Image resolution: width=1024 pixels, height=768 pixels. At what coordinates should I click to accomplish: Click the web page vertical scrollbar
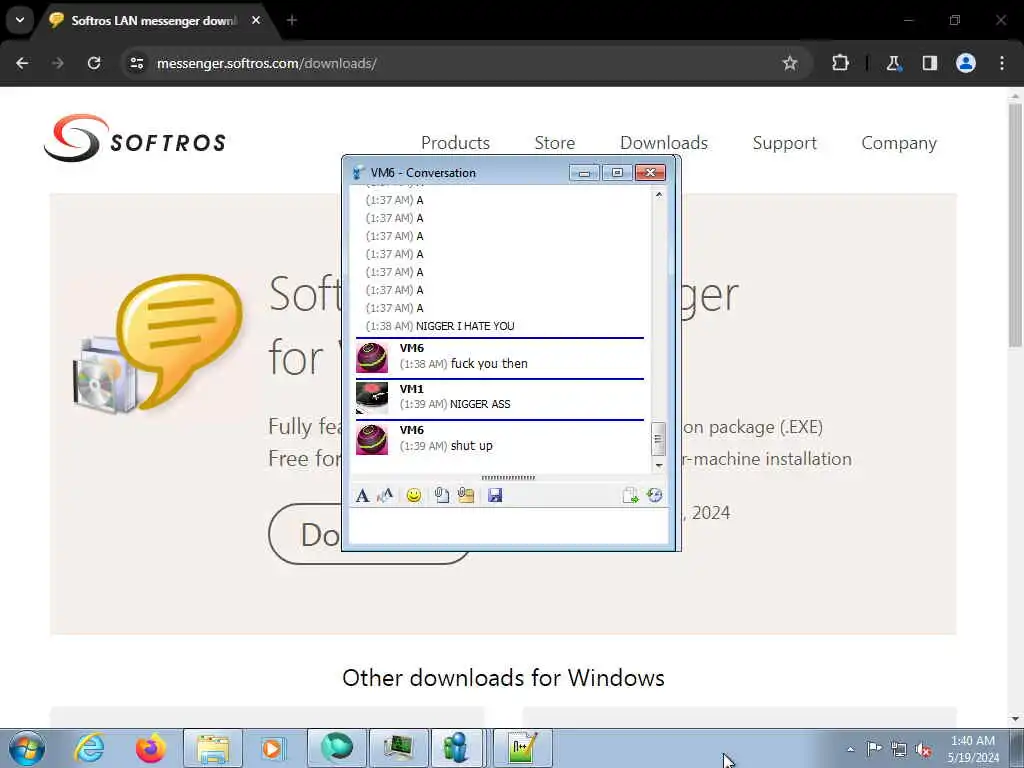point(1015,226)
